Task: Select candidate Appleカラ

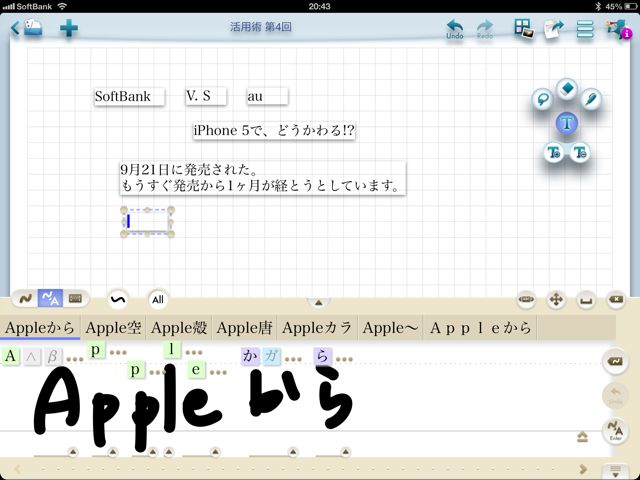Action: (x=317, y=327)
